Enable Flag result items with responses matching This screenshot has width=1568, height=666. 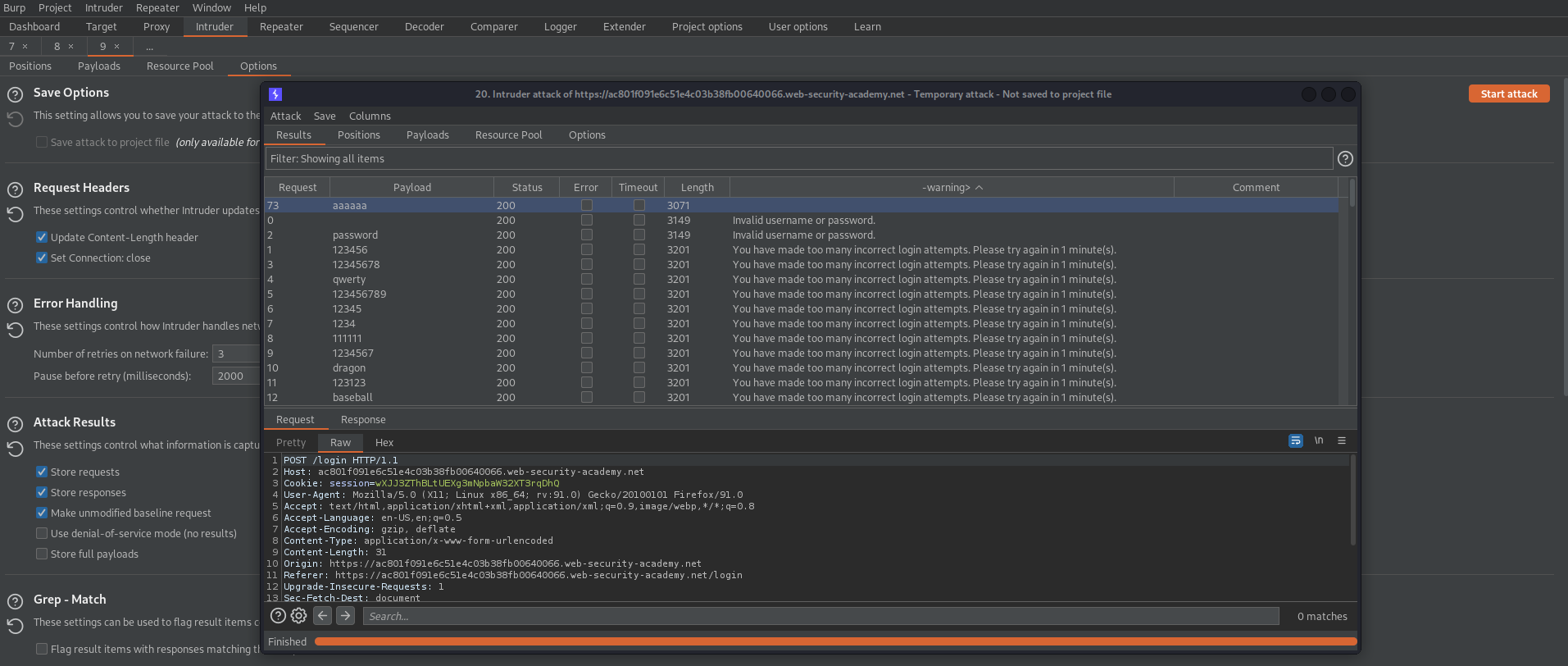pos(42,649)
